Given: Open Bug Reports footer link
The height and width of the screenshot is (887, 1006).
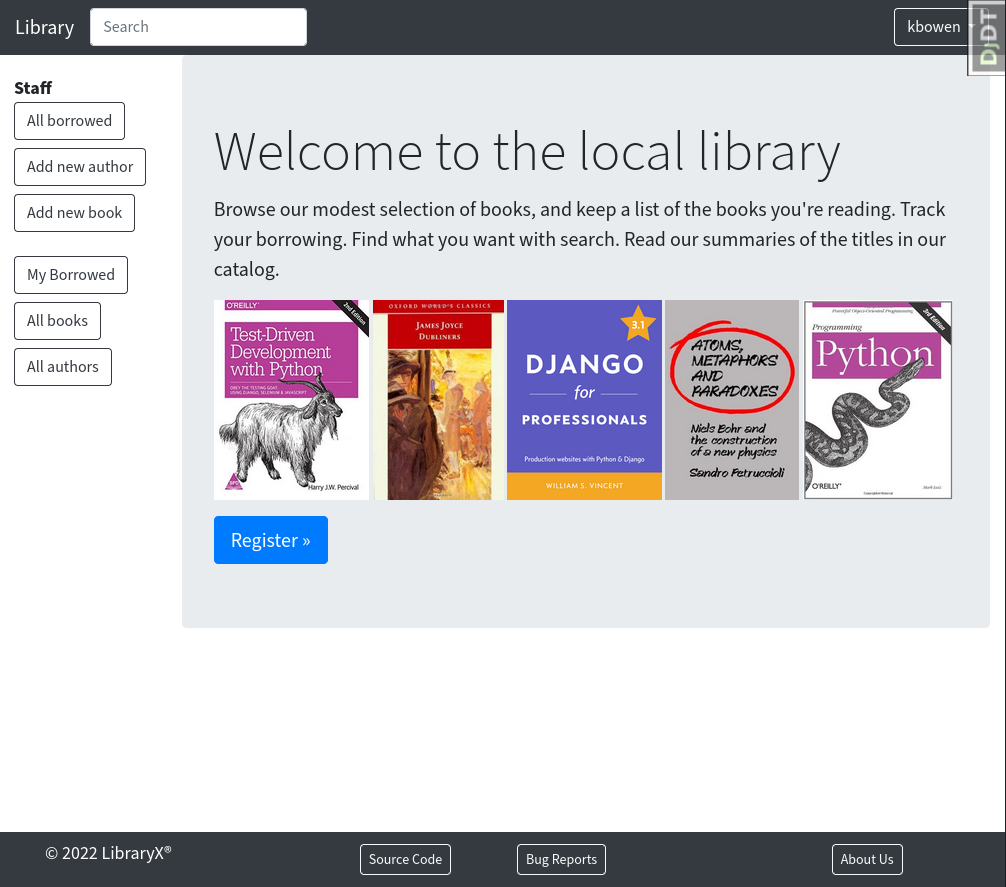Looking at the screenshot, I should click(x=561, y=859).
